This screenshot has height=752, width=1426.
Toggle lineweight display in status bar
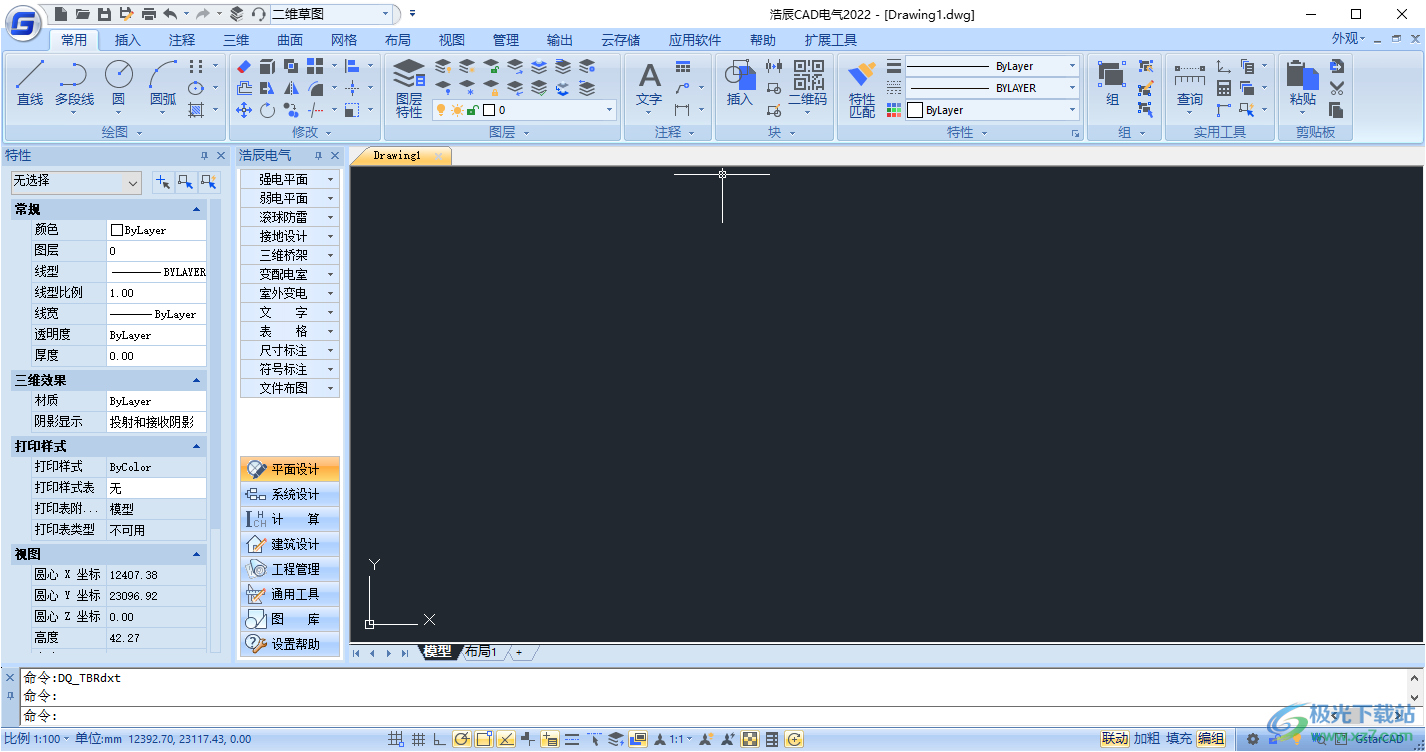coord(572,739)
